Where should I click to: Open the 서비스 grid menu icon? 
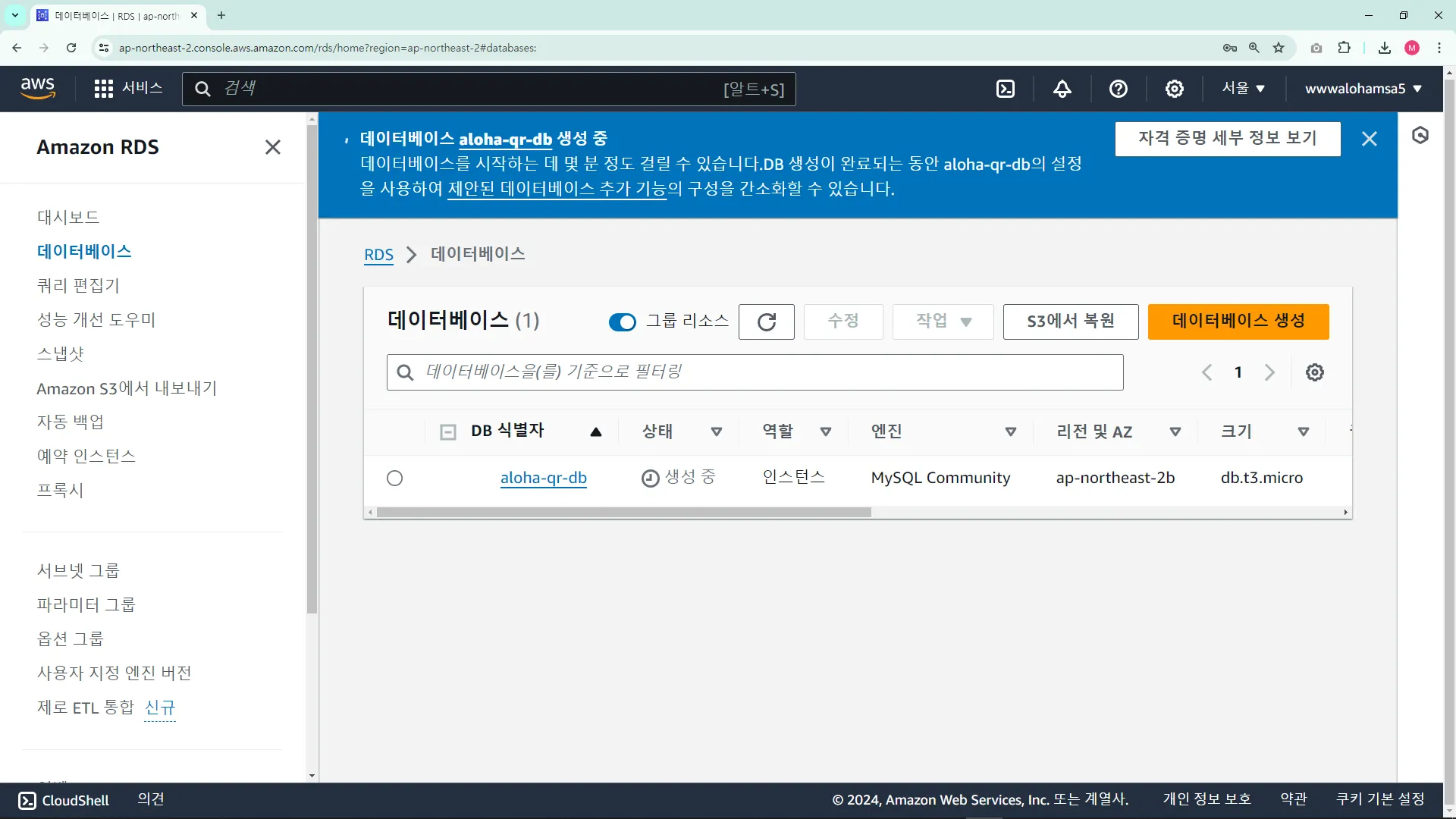(104, 89)
